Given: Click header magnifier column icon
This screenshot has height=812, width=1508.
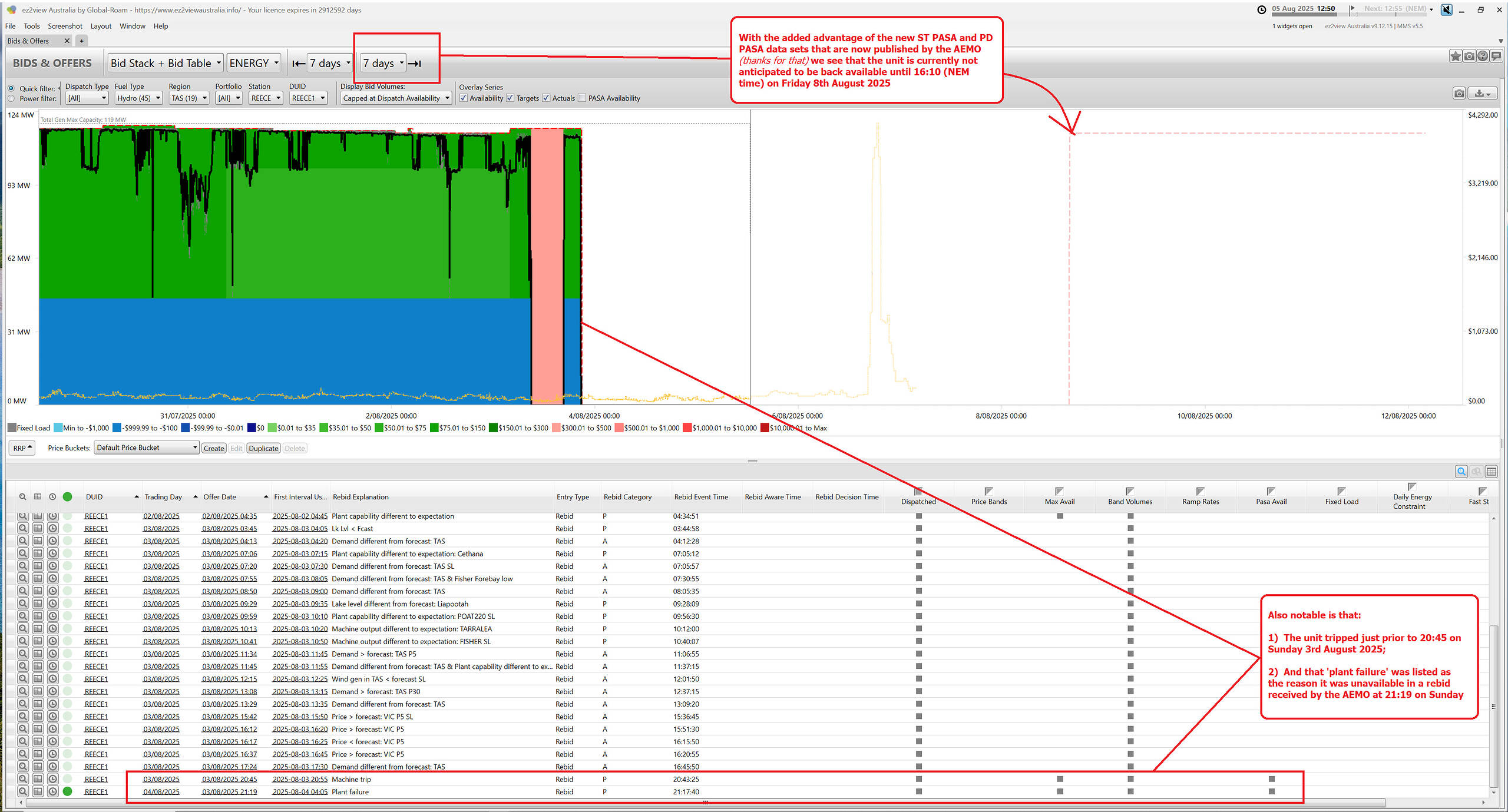Looking at the screenshot, I should 22,497.
